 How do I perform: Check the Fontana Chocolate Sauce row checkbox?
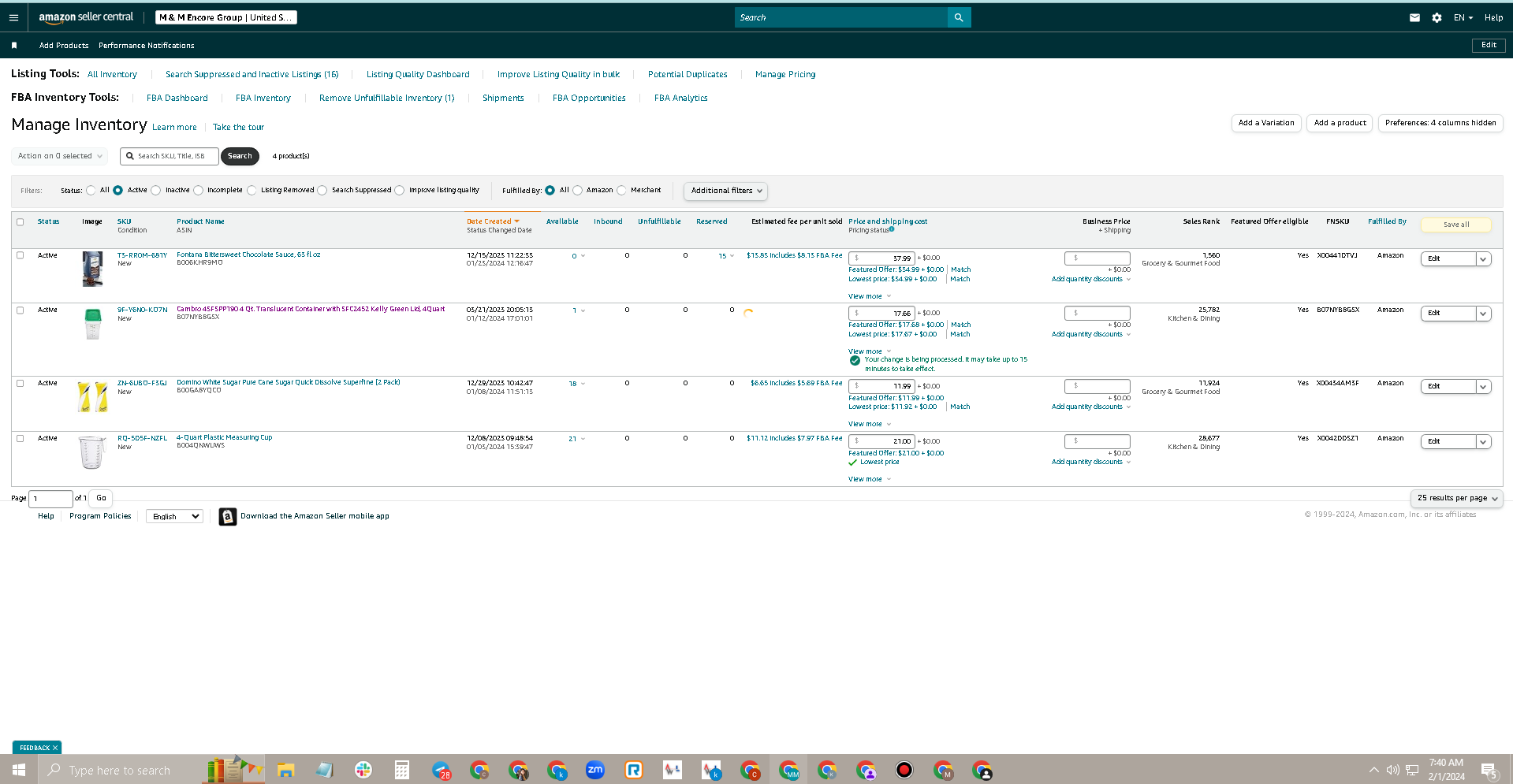point(20,255)
